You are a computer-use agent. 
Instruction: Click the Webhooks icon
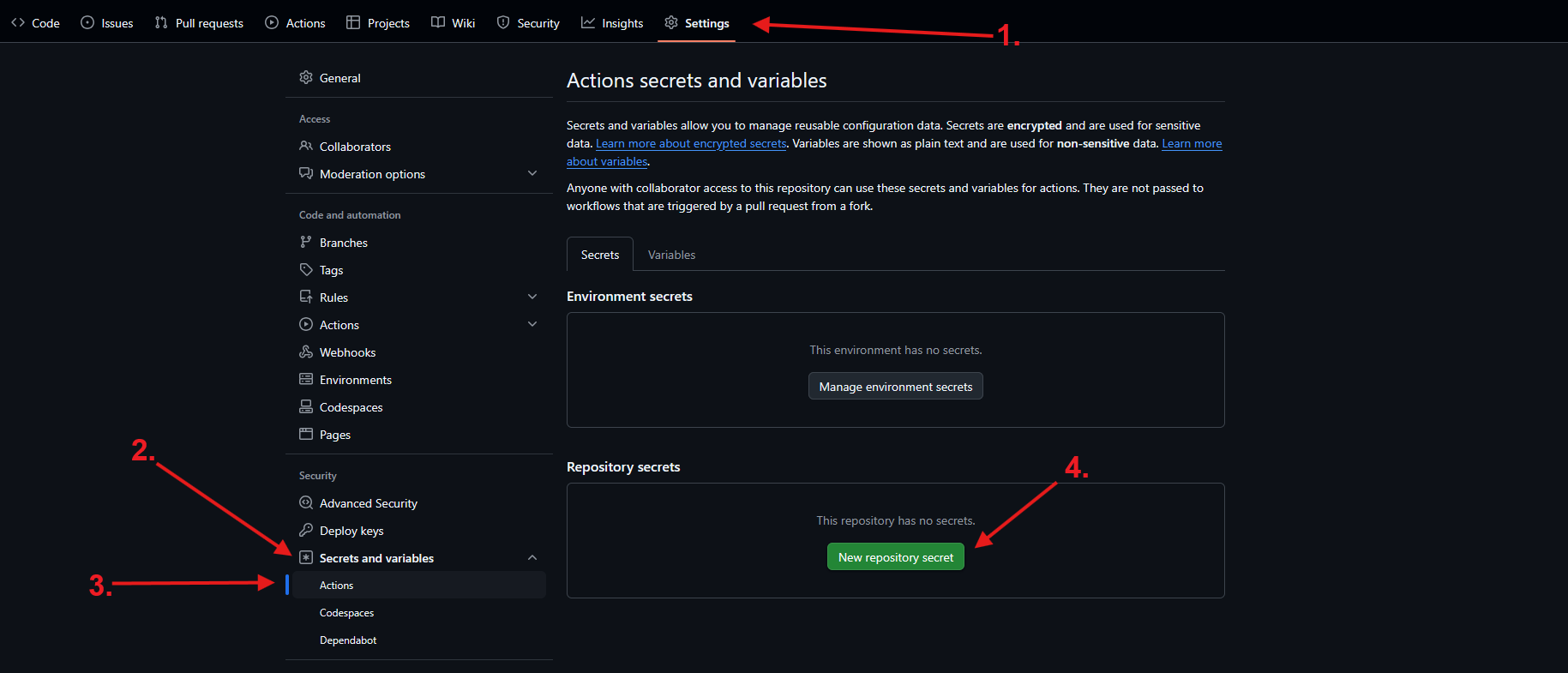pos(306,352)
